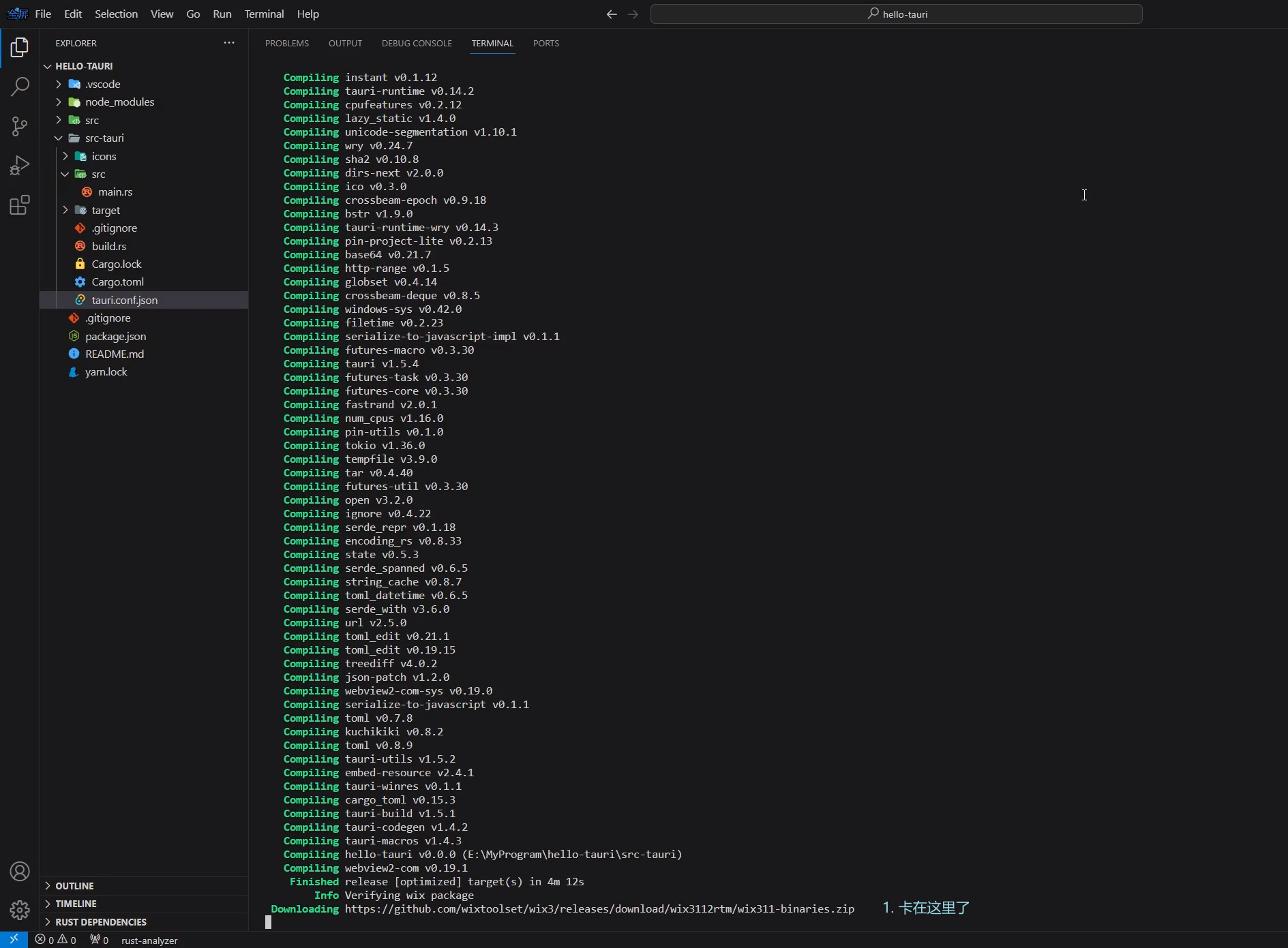Image resolution: width=1288 pixels, height=948 pixels.
Task: Open the File menu
Action: tap(43, 14)
